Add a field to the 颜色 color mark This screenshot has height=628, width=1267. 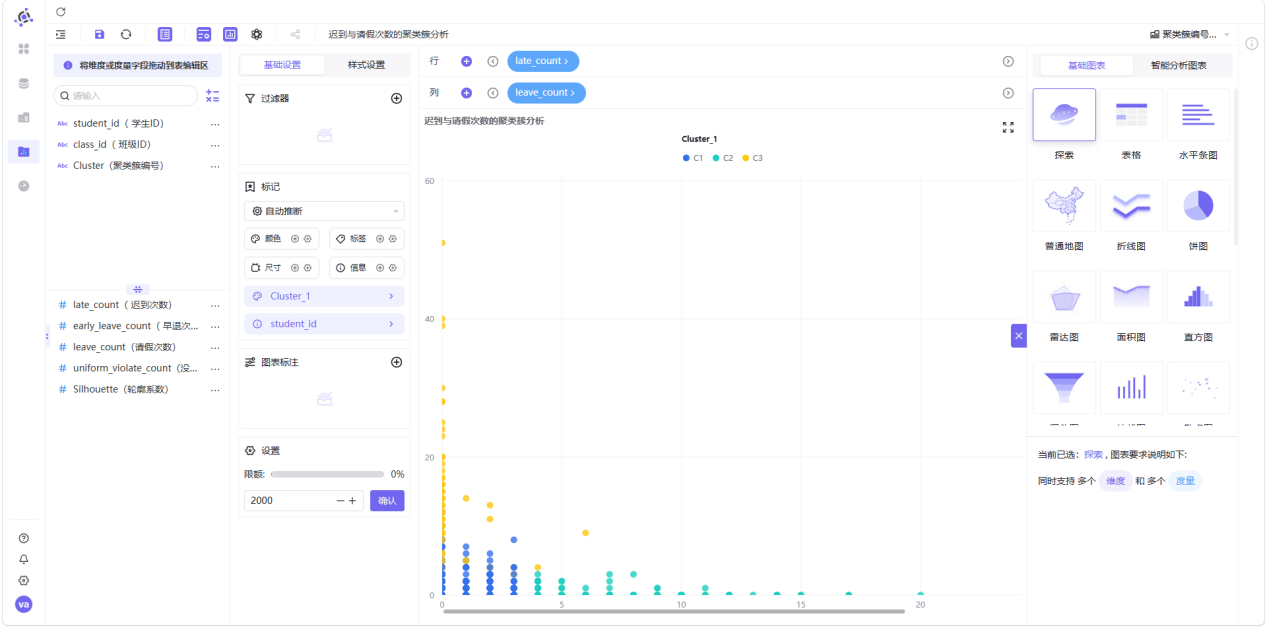(x=295, y=239)
